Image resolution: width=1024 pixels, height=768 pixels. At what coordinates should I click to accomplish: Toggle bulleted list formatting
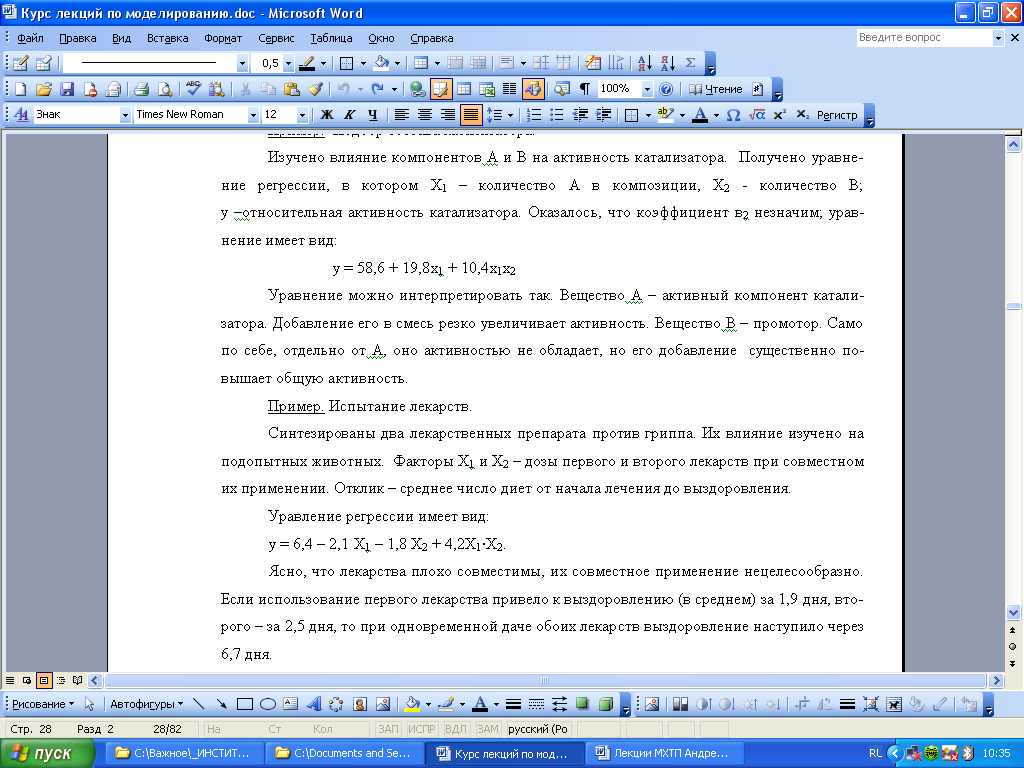(x=556, y=115)
